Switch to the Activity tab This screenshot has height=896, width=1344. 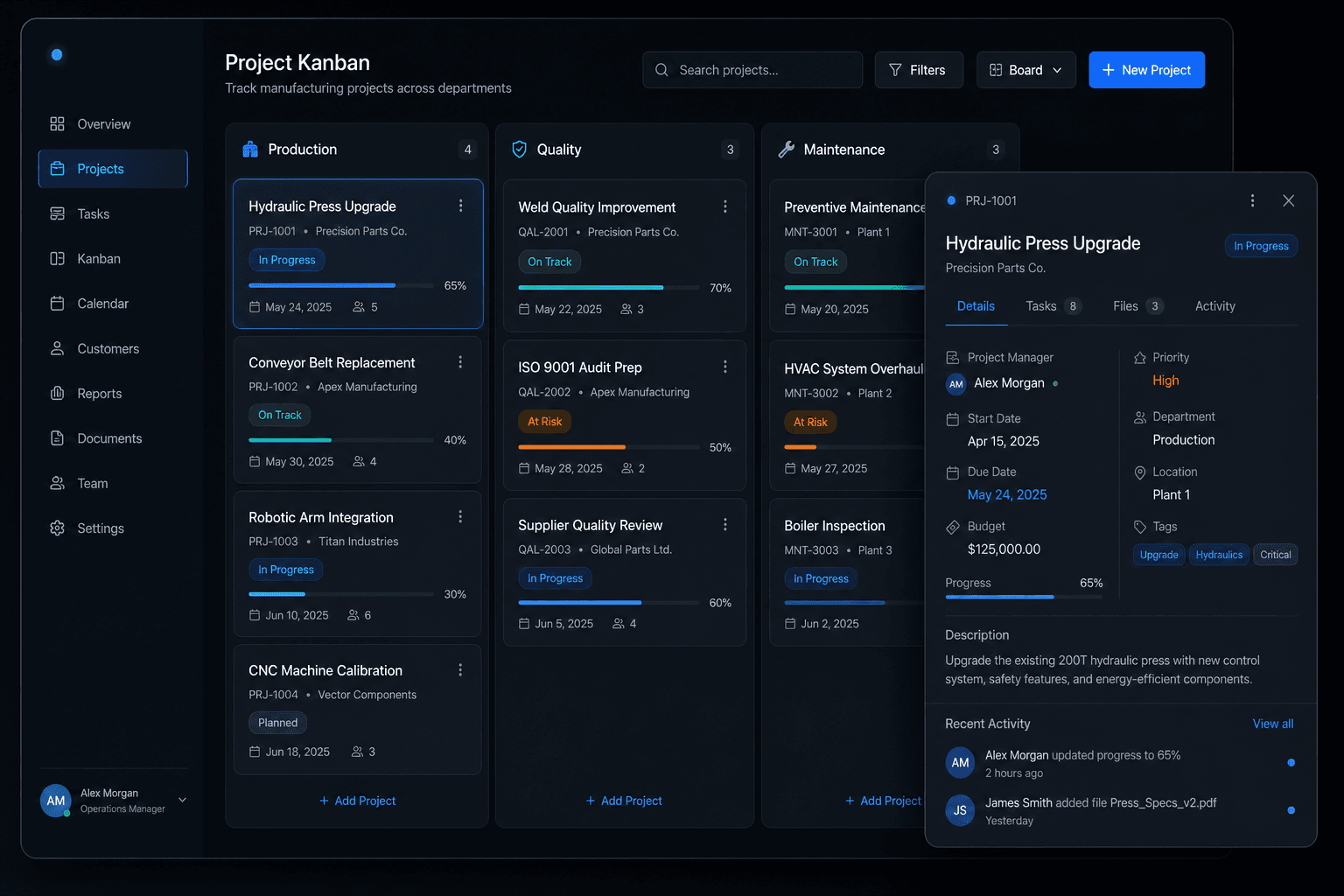[1215, 306]
